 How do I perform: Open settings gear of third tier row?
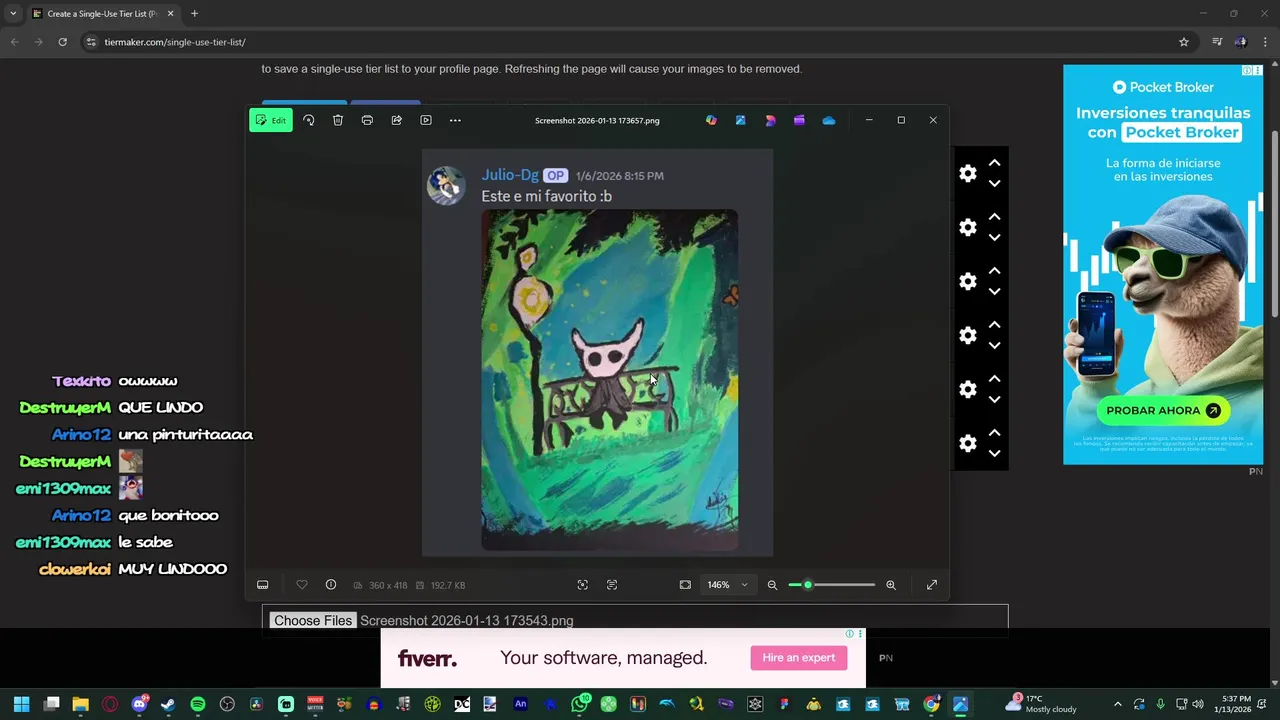pyautogui.click(x=968, y=281)
